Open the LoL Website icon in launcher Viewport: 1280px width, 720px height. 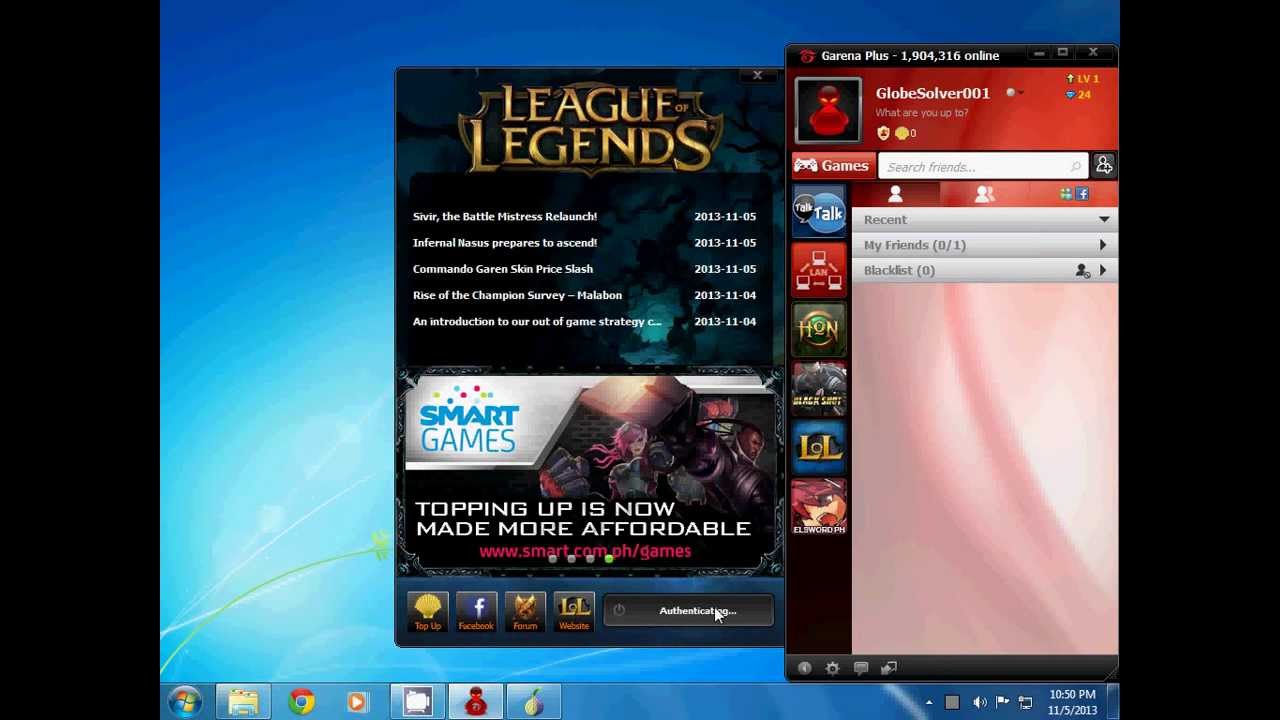(574, 612)
